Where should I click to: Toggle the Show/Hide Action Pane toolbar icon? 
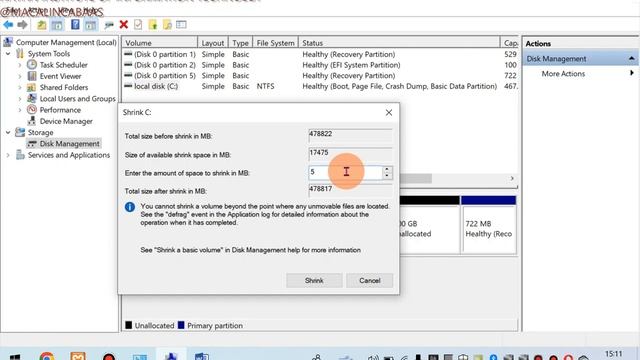[91, 25]
